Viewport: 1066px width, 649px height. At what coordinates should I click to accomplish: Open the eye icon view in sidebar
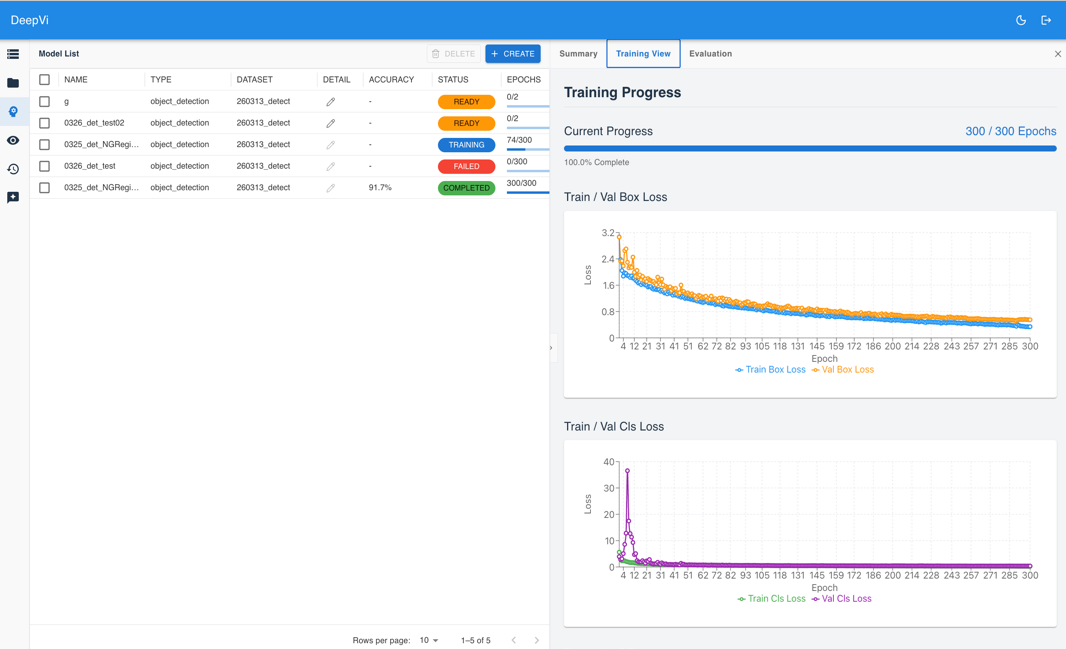coord(13,141)
